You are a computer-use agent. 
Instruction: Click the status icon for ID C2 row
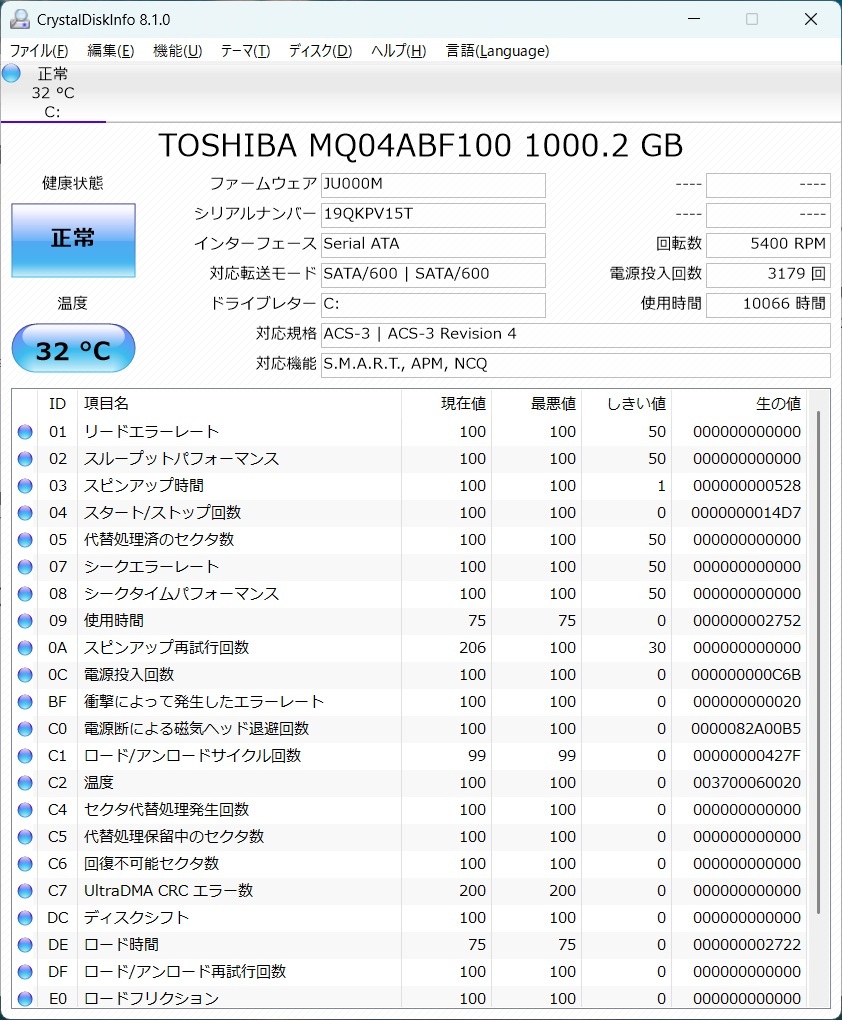point(25,783)
